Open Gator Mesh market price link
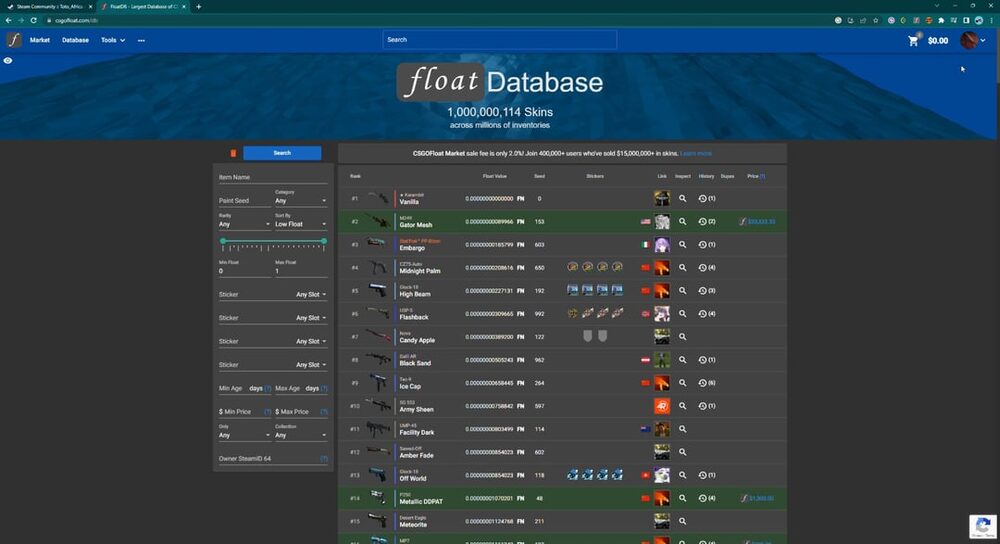This screenshot has height=544, width=1000. click(757, 221)
